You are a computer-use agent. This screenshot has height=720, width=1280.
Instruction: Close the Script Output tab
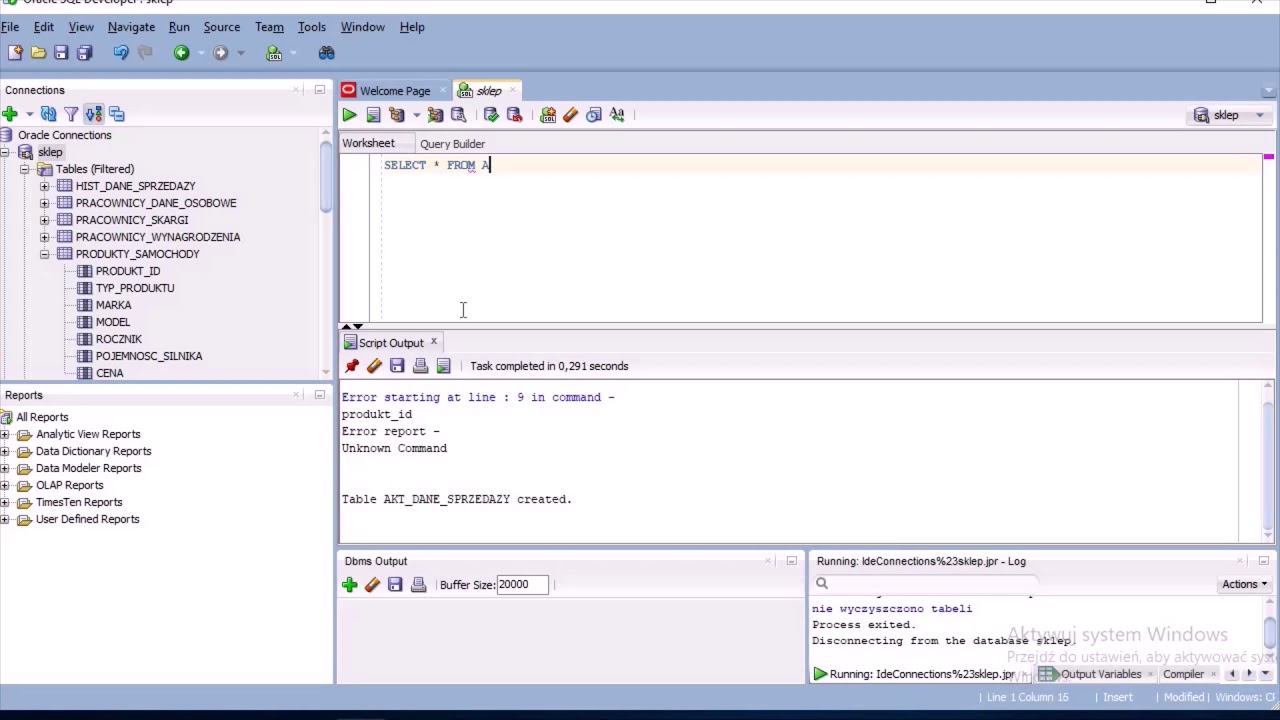[x=433, y=342]
